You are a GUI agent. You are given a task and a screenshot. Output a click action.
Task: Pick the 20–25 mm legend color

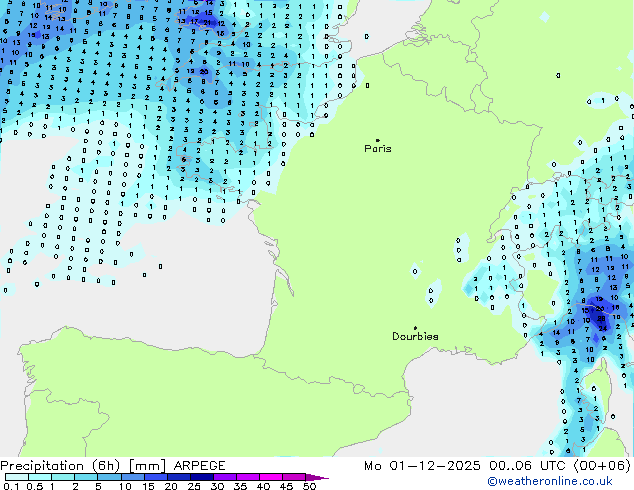(x=178, y=477)
